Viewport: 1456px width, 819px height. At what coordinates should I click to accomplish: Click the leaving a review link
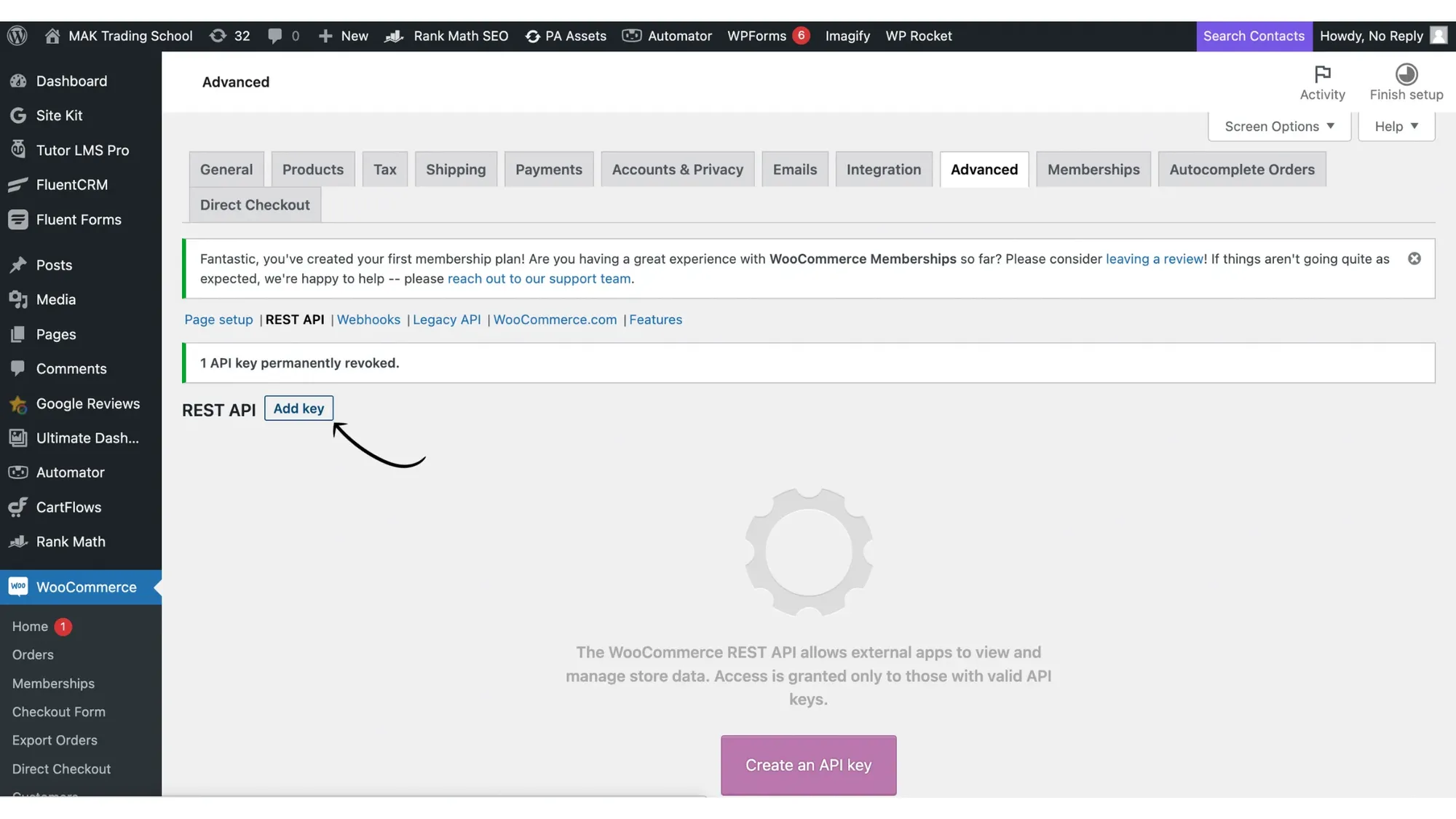(1154, 259)
